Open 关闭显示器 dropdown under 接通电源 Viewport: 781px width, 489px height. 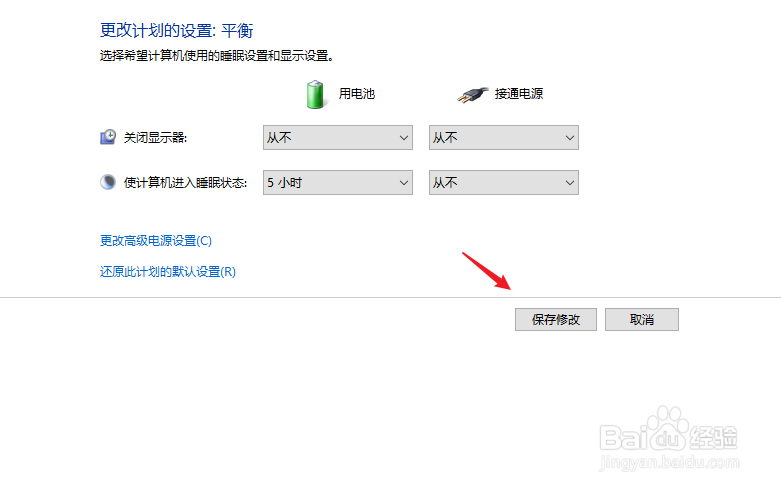point(504,137)
